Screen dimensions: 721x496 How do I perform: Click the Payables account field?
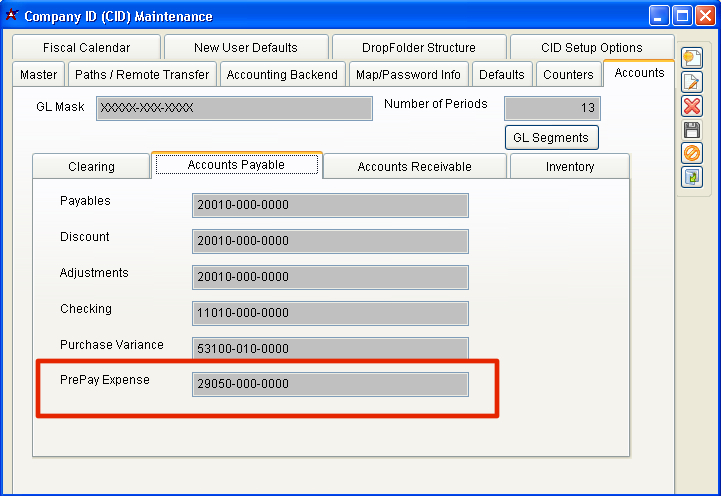pos(330,205)
